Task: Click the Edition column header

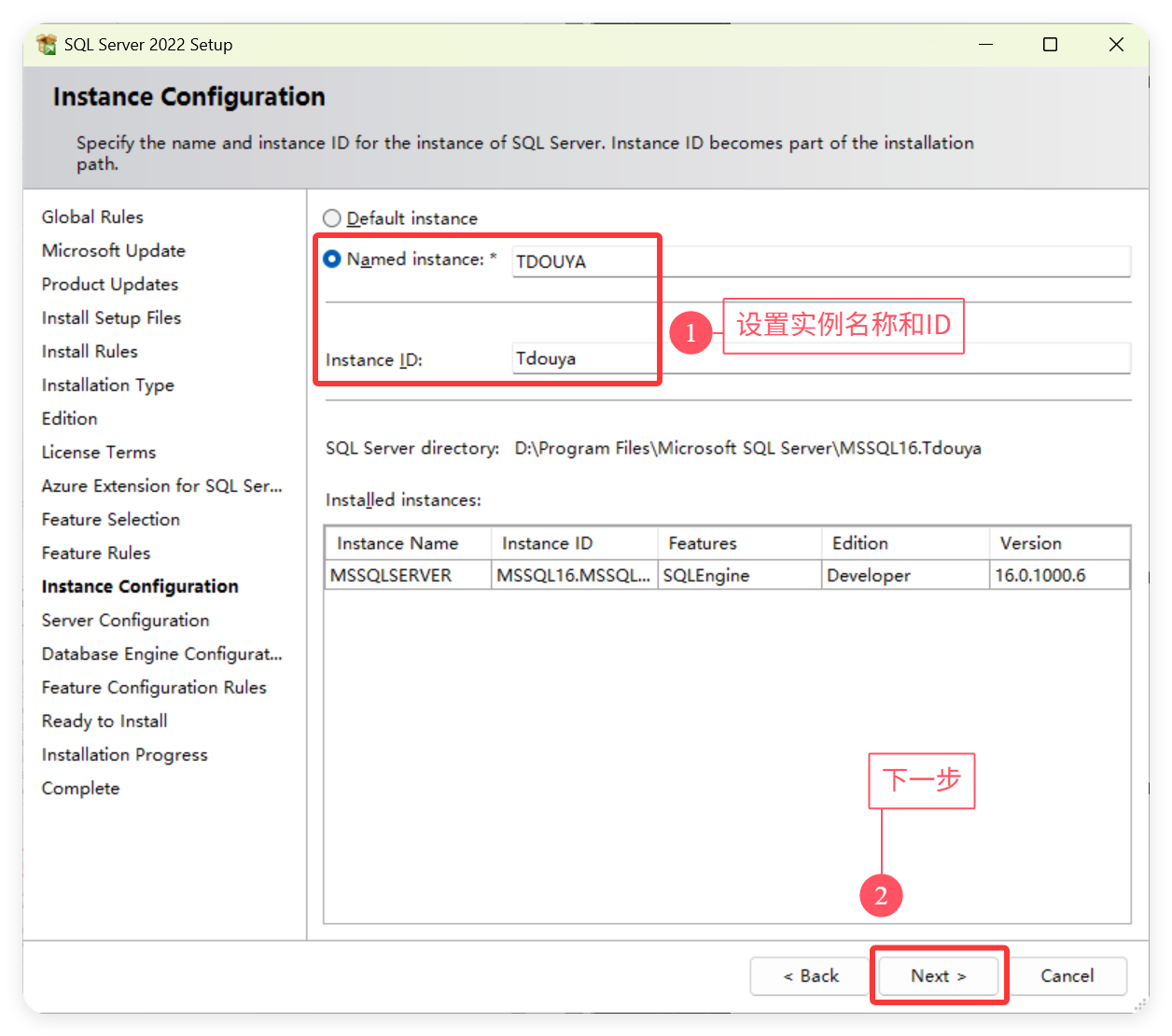Action: tap(905, 543)
